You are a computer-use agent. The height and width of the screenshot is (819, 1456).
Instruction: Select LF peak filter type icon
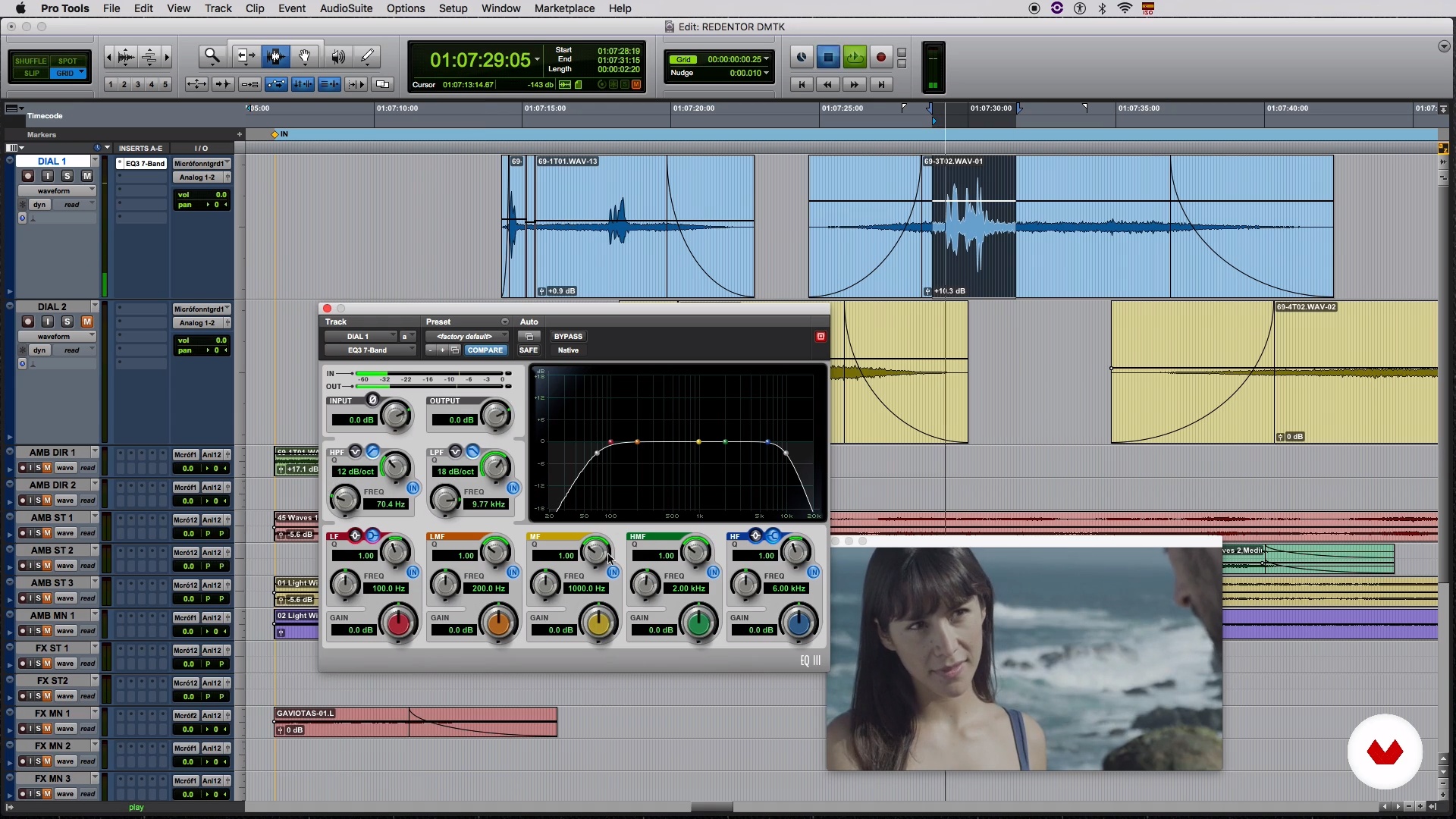[355, 536]
